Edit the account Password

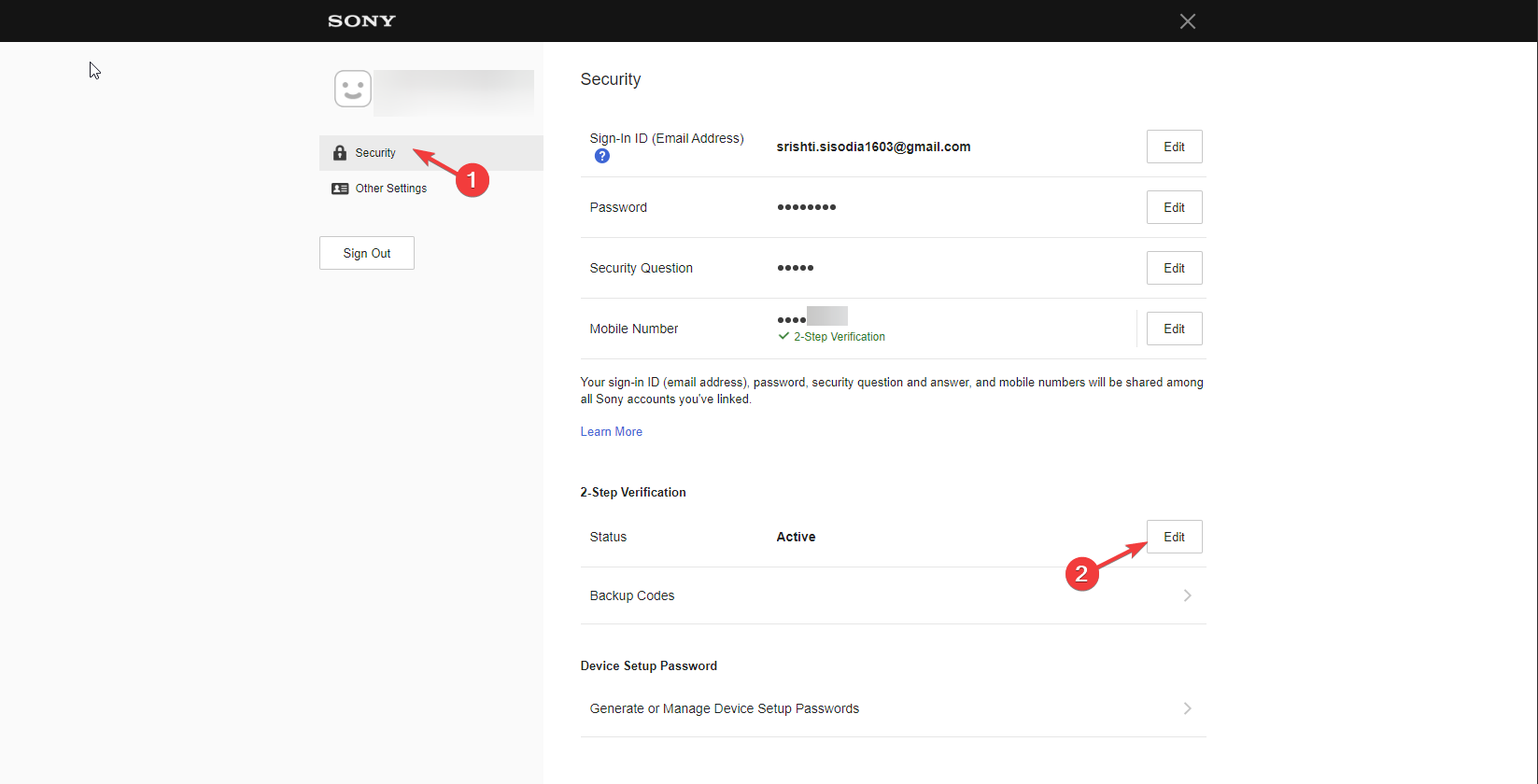(x=1174, y=207)
